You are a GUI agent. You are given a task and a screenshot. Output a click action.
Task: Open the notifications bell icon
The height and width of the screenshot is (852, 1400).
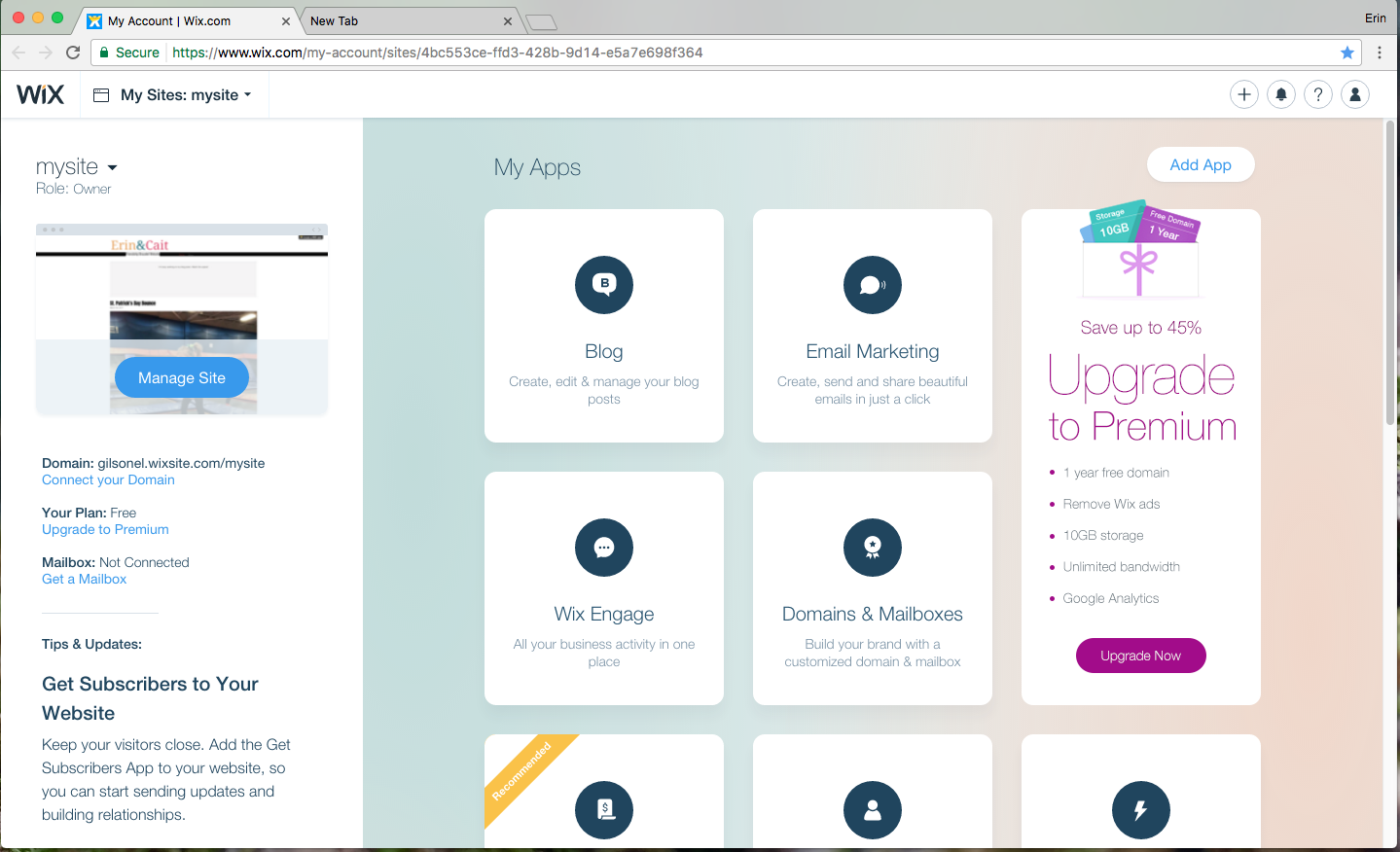click(x=1281, y=94)
